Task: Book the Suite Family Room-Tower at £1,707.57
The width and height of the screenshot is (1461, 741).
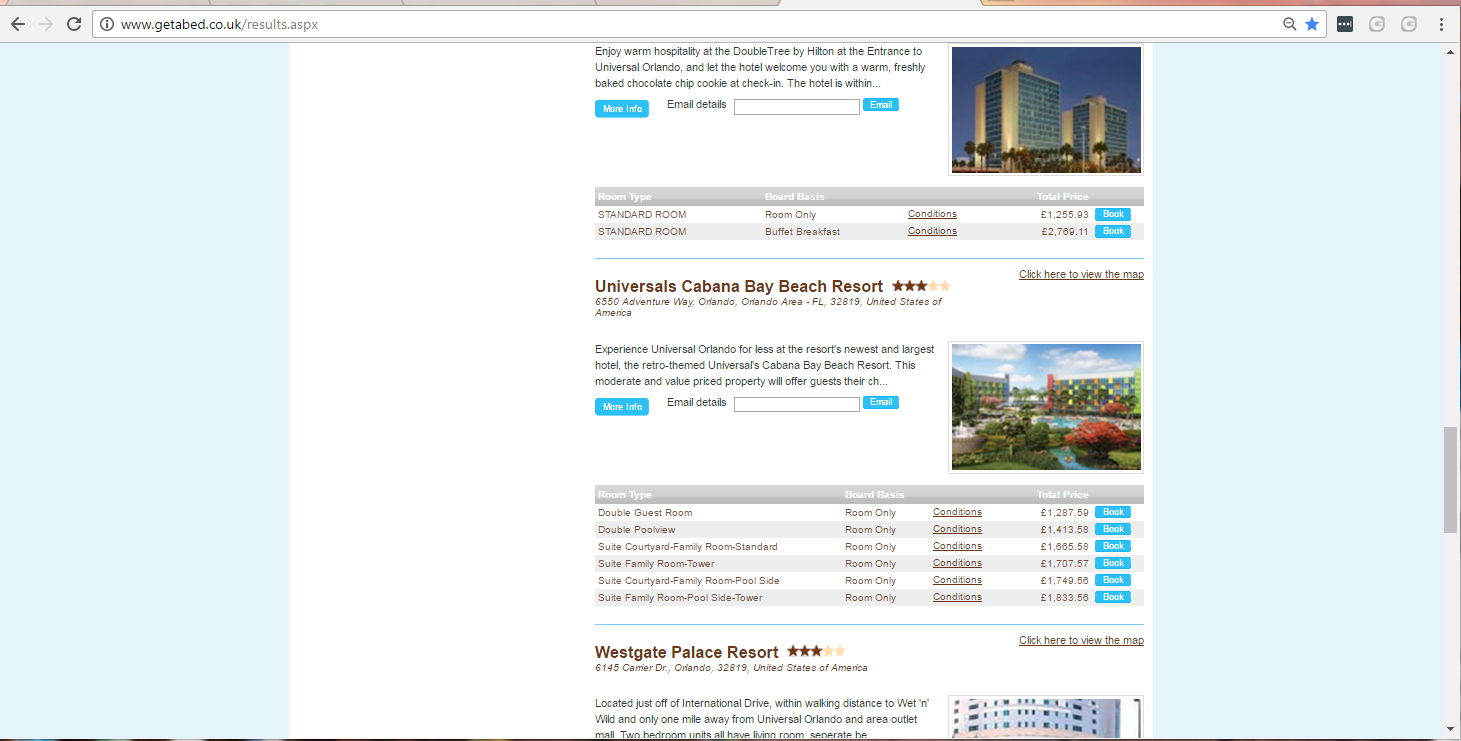Action: (x=1113, y=563)
